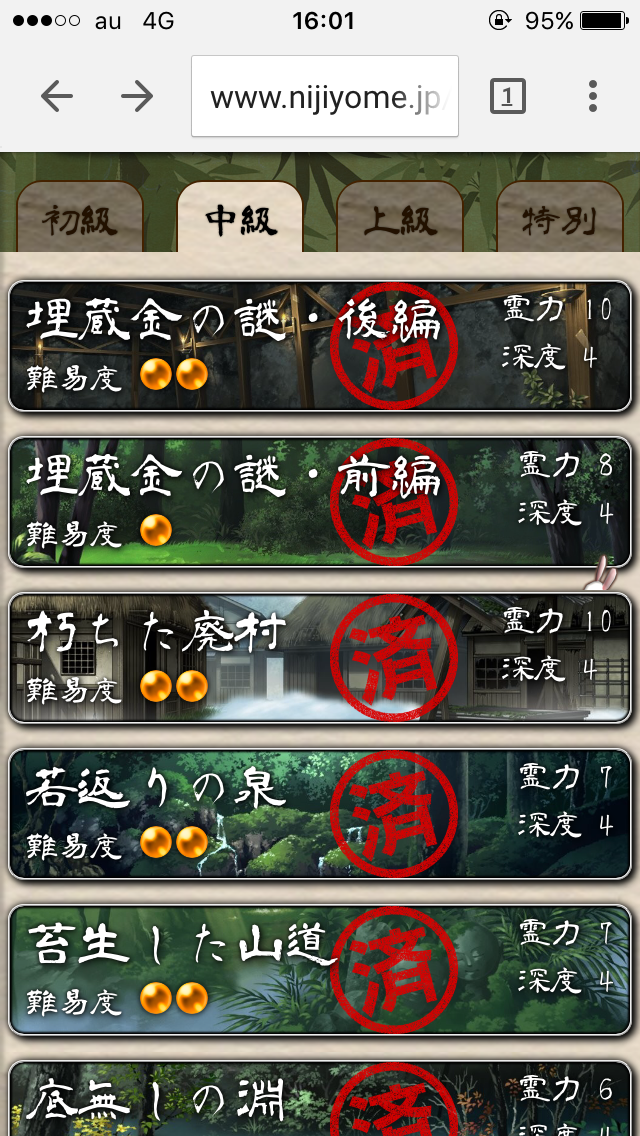Viewport: 640px width, 1136px height.
Task: Open the 若返りの泉 quest banner
Action: [320, 814]
